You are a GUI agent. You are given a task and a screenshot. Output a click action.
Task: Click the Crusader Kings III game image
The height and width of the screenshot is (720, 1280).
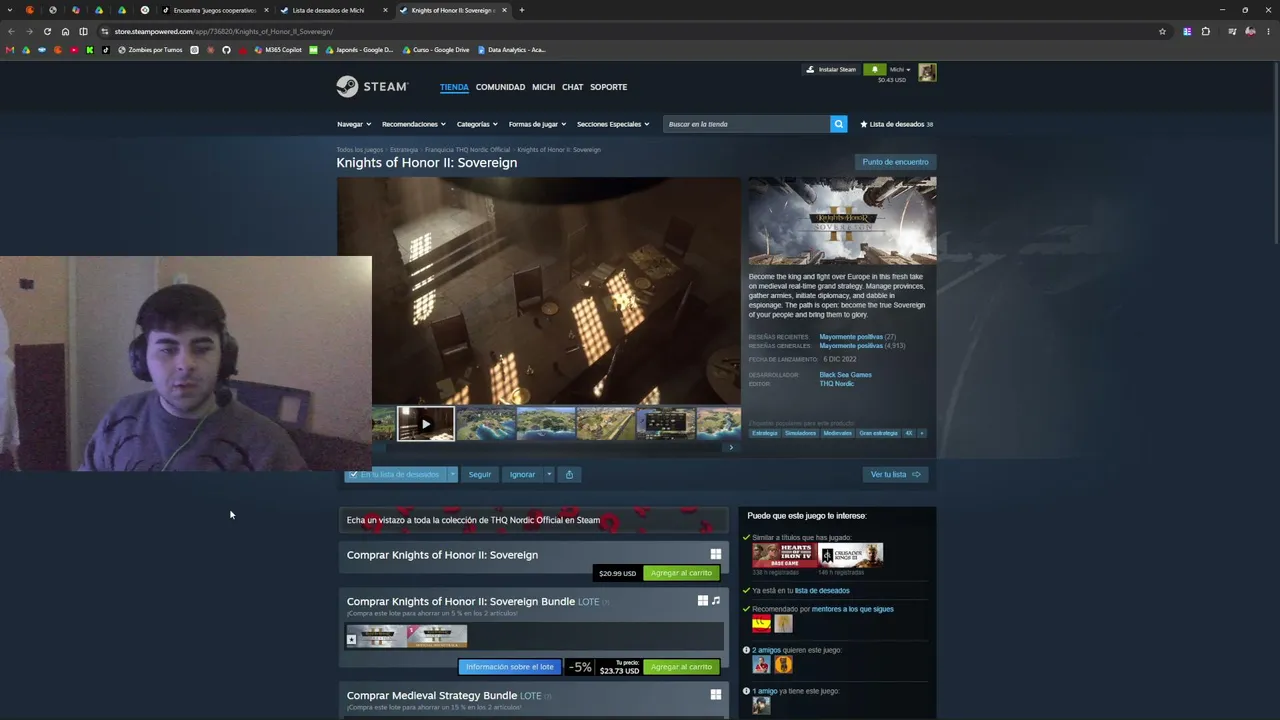pyautogui.click(x=850, y=555)
